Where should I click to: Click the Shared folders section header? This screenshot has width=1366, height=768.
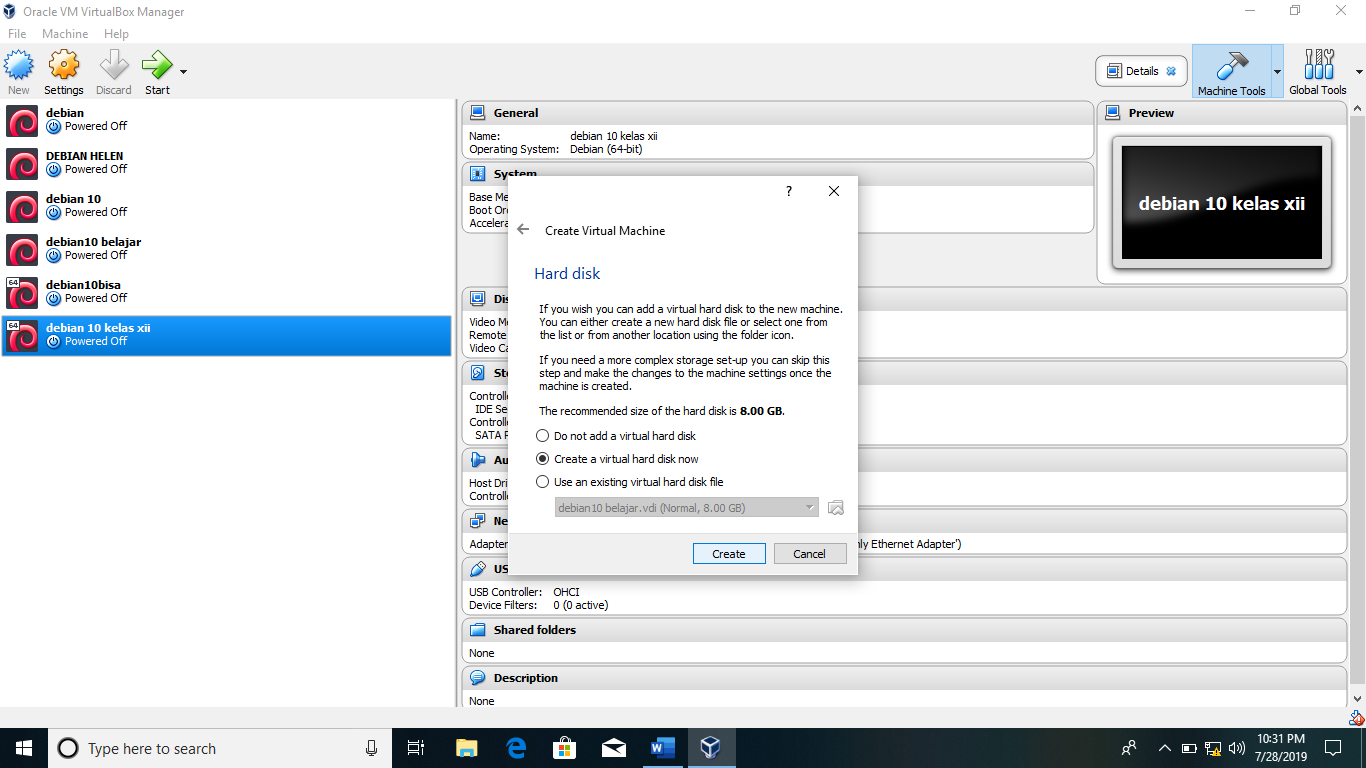tap(904, 630)
